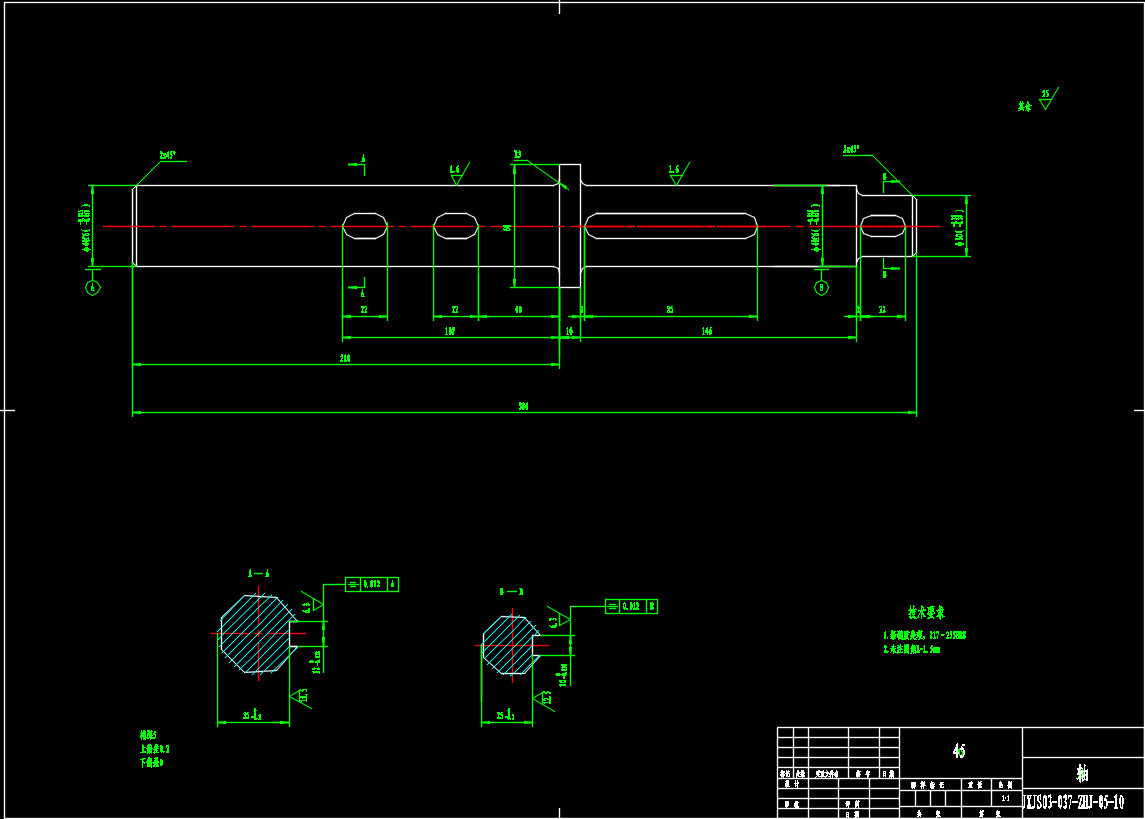The image size is (1145, 819).
Task: Click the 35 width dimension under section A-A
Action: tap(252, 715)
